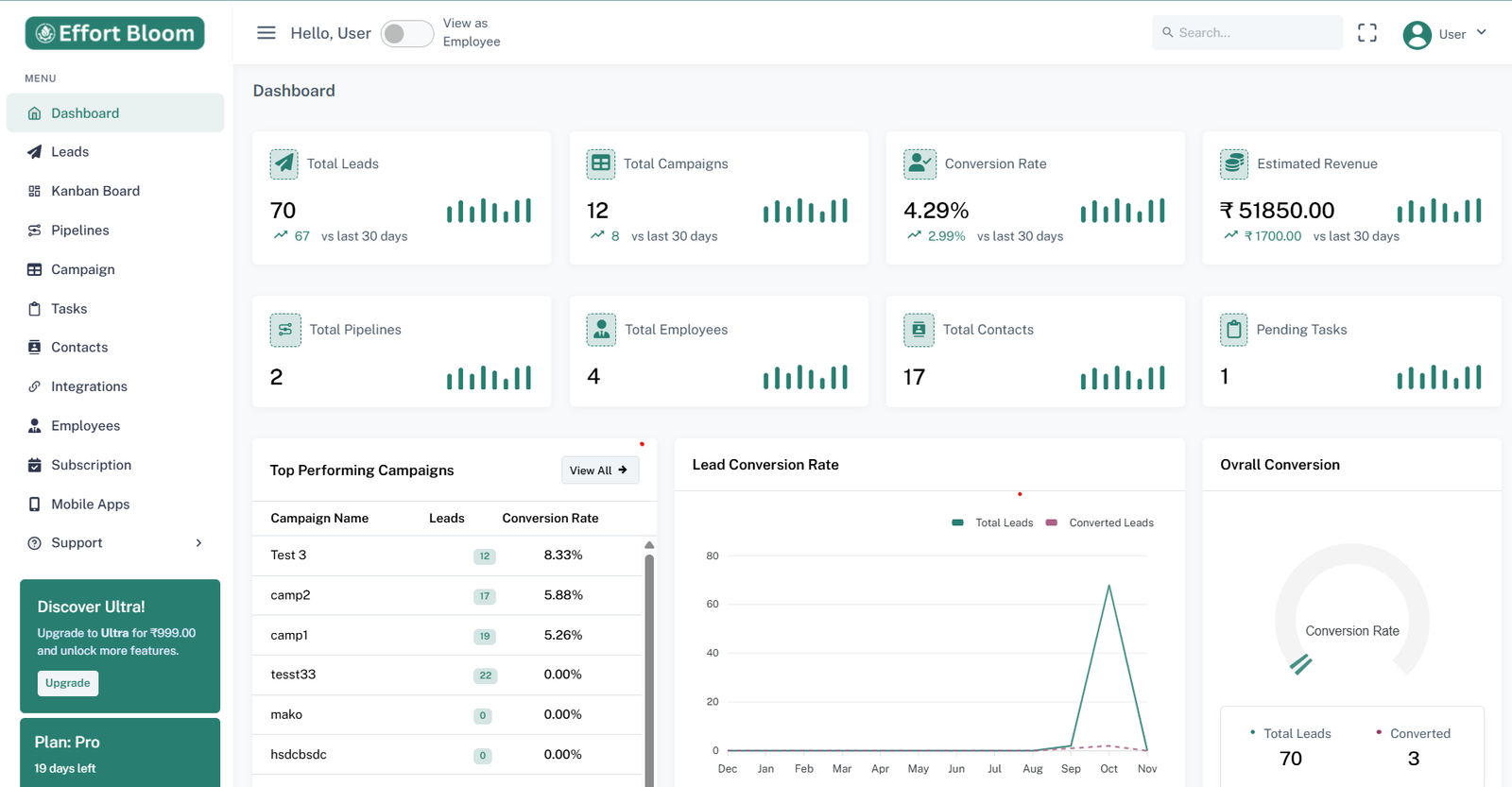Go to Pipelines in the sidebar

pos(80,231)
